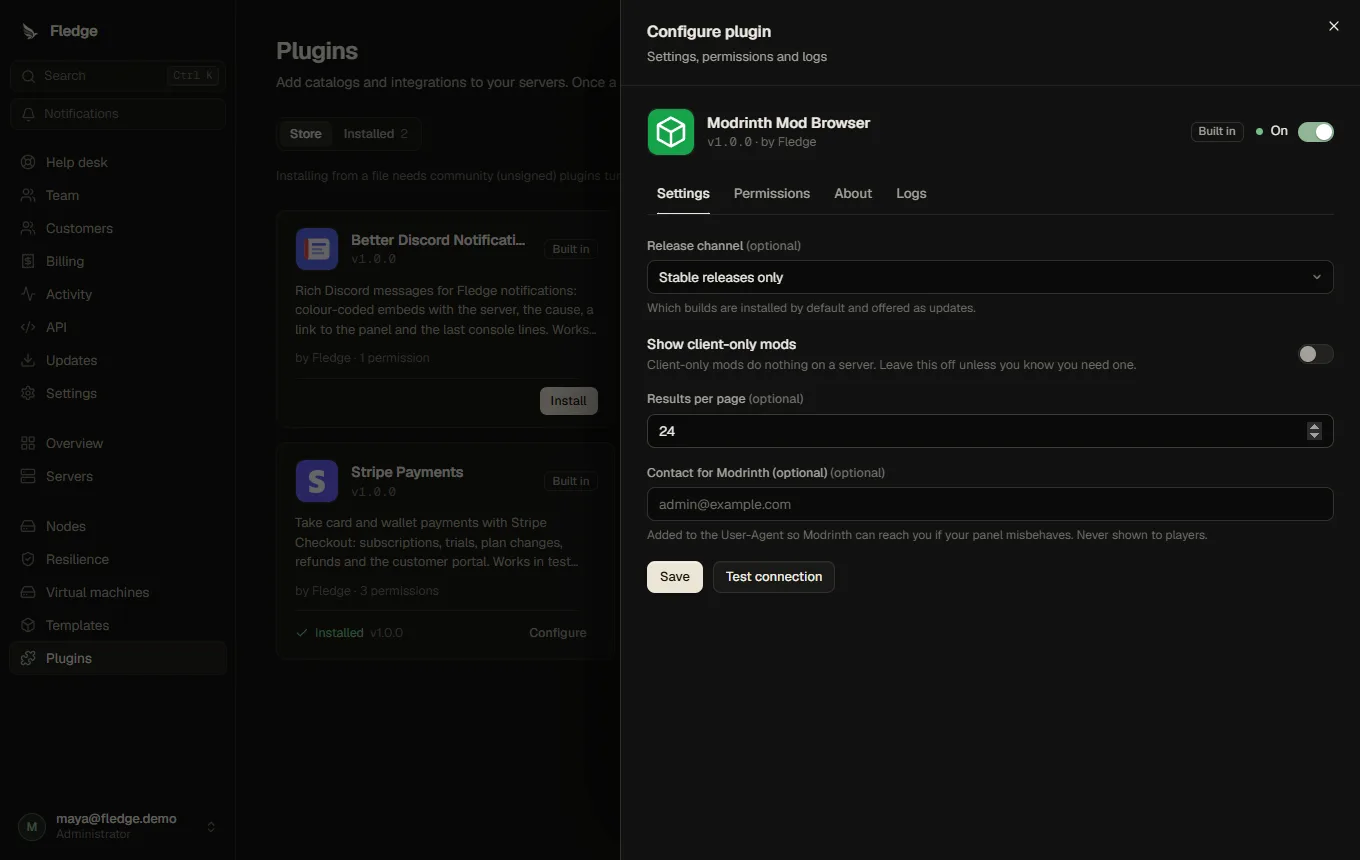The height and width of the screenshot is (860, 1360).
Task: Open the Notifications item in the sidebar
Action: tap(118, 114)
